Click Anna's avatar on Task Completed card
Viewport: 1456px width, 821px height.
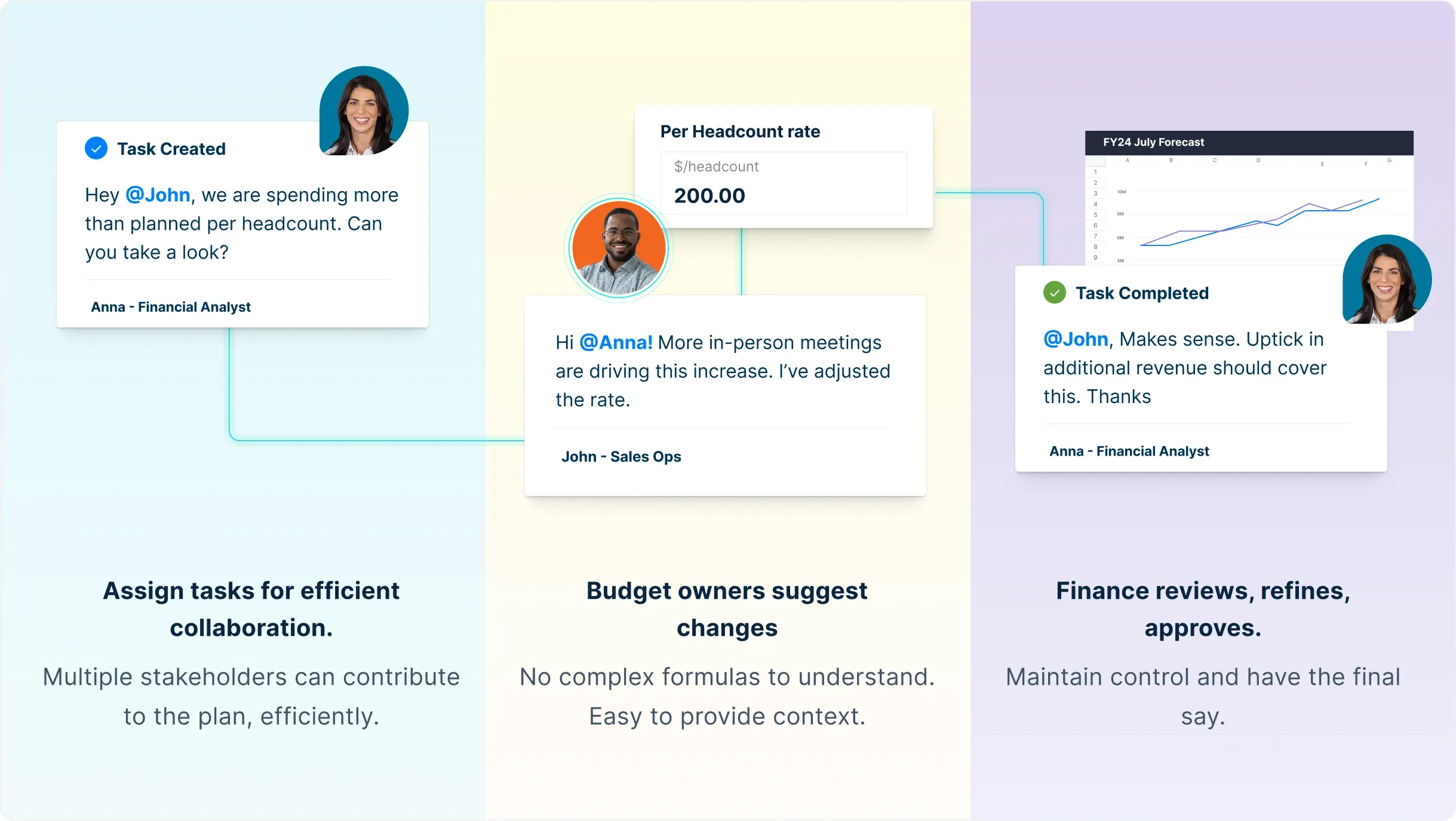point(1387,279)
